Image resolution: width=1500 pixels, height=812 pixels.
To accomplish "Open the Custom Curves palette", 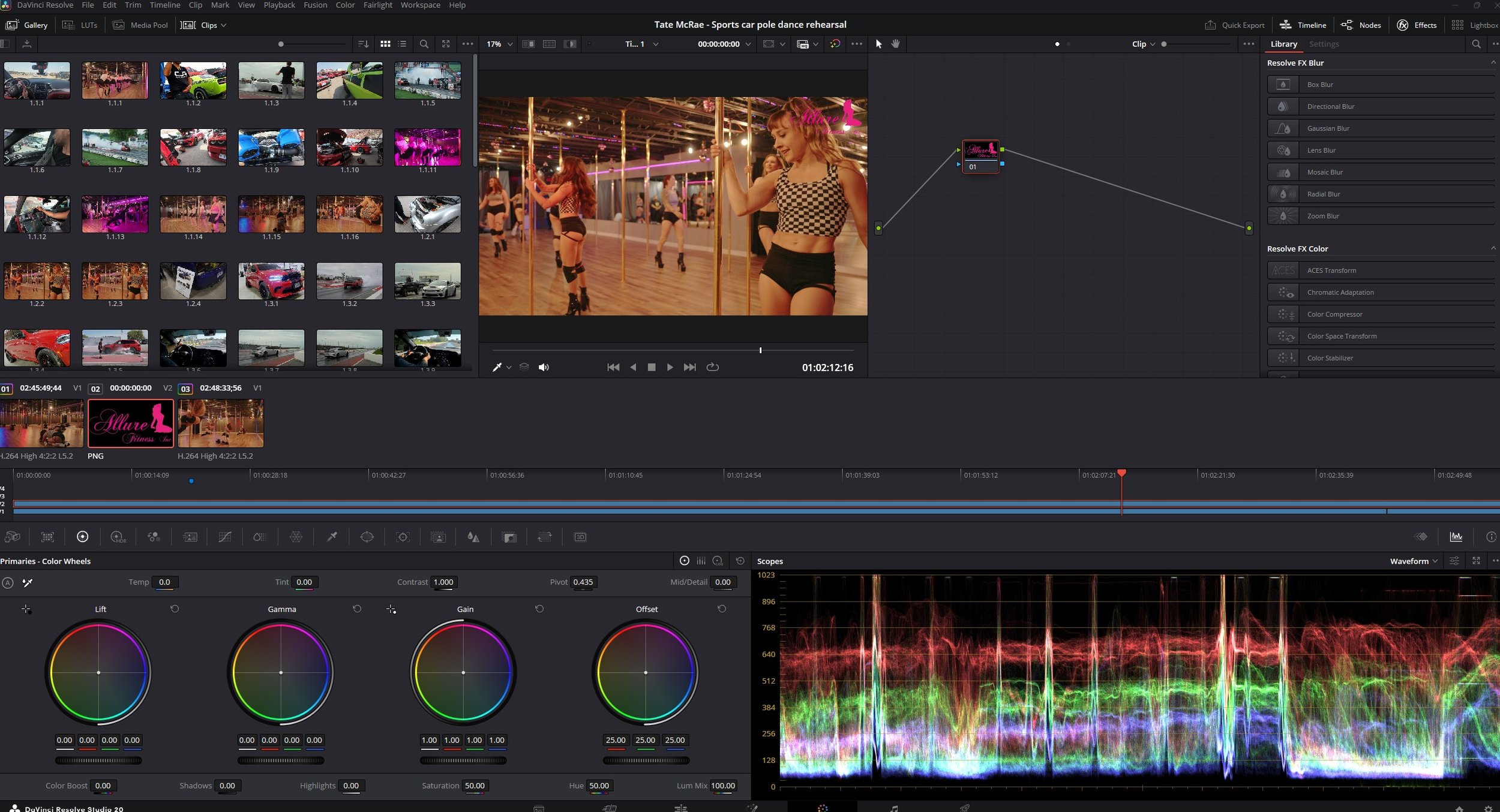I will [225, 537].
